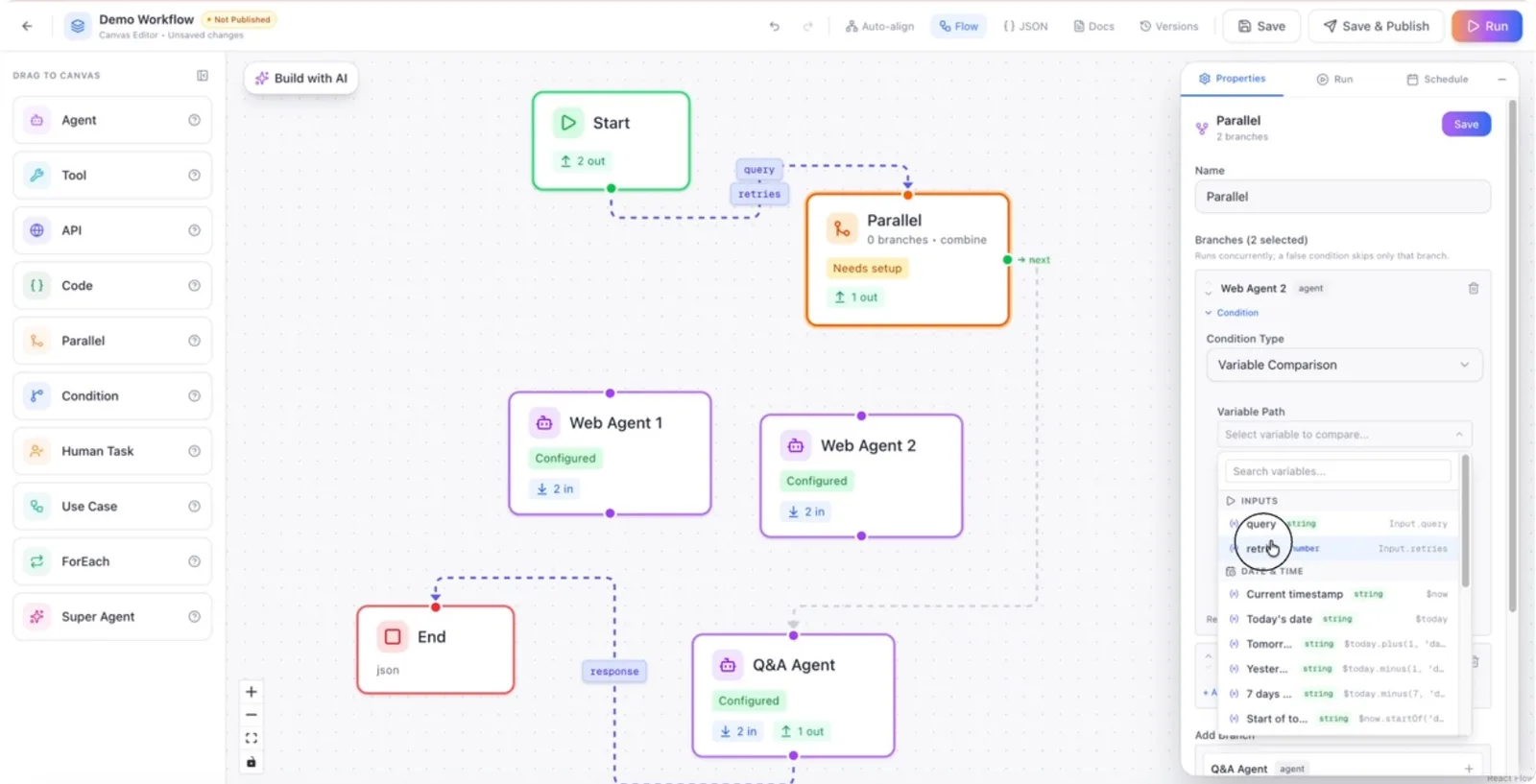Screen dimensions: 1536x784
Task: Show info for the Super Agent block
Action: point(194,616)
